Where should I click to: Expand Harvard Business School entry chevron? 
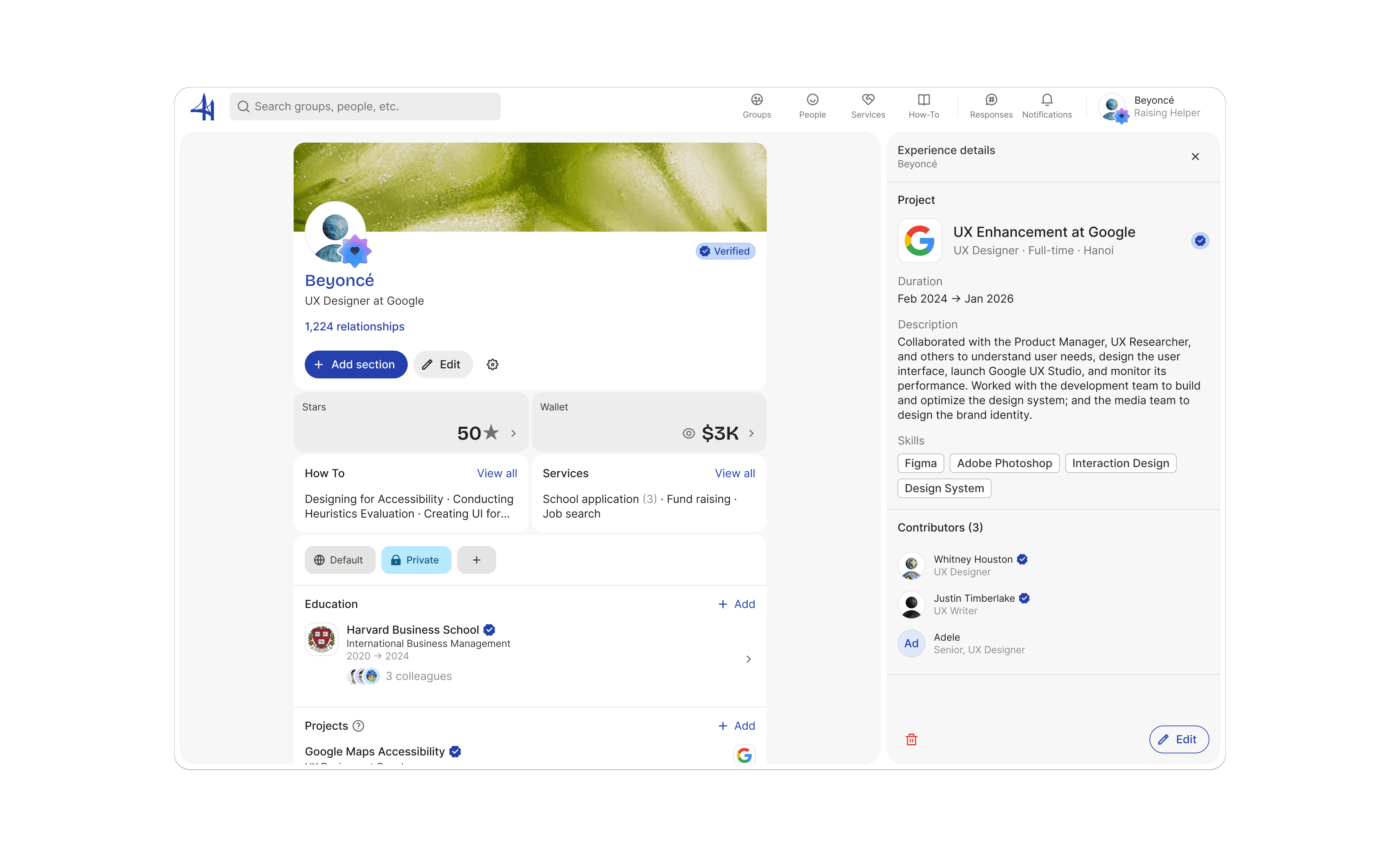[x=748, y=659]
